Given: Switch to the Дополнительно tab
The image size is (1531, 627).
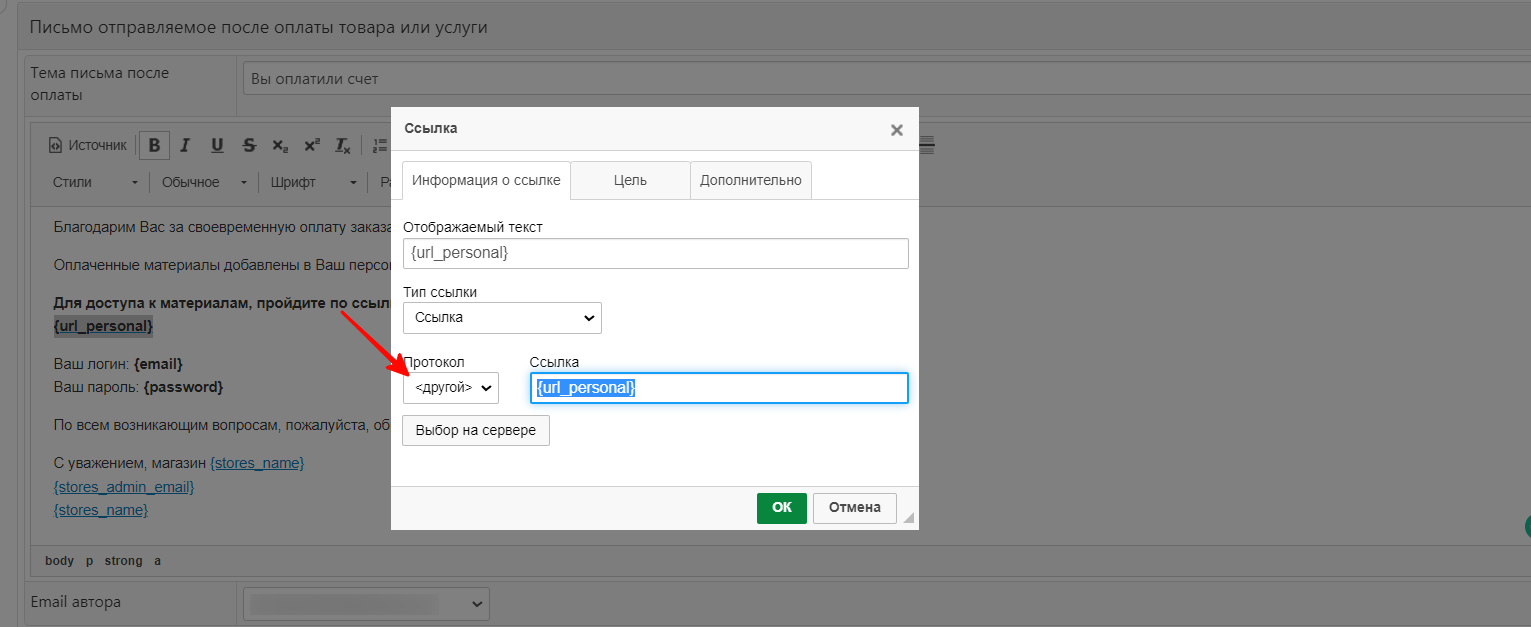Looking at the screenshot, I should pos(751,180).
